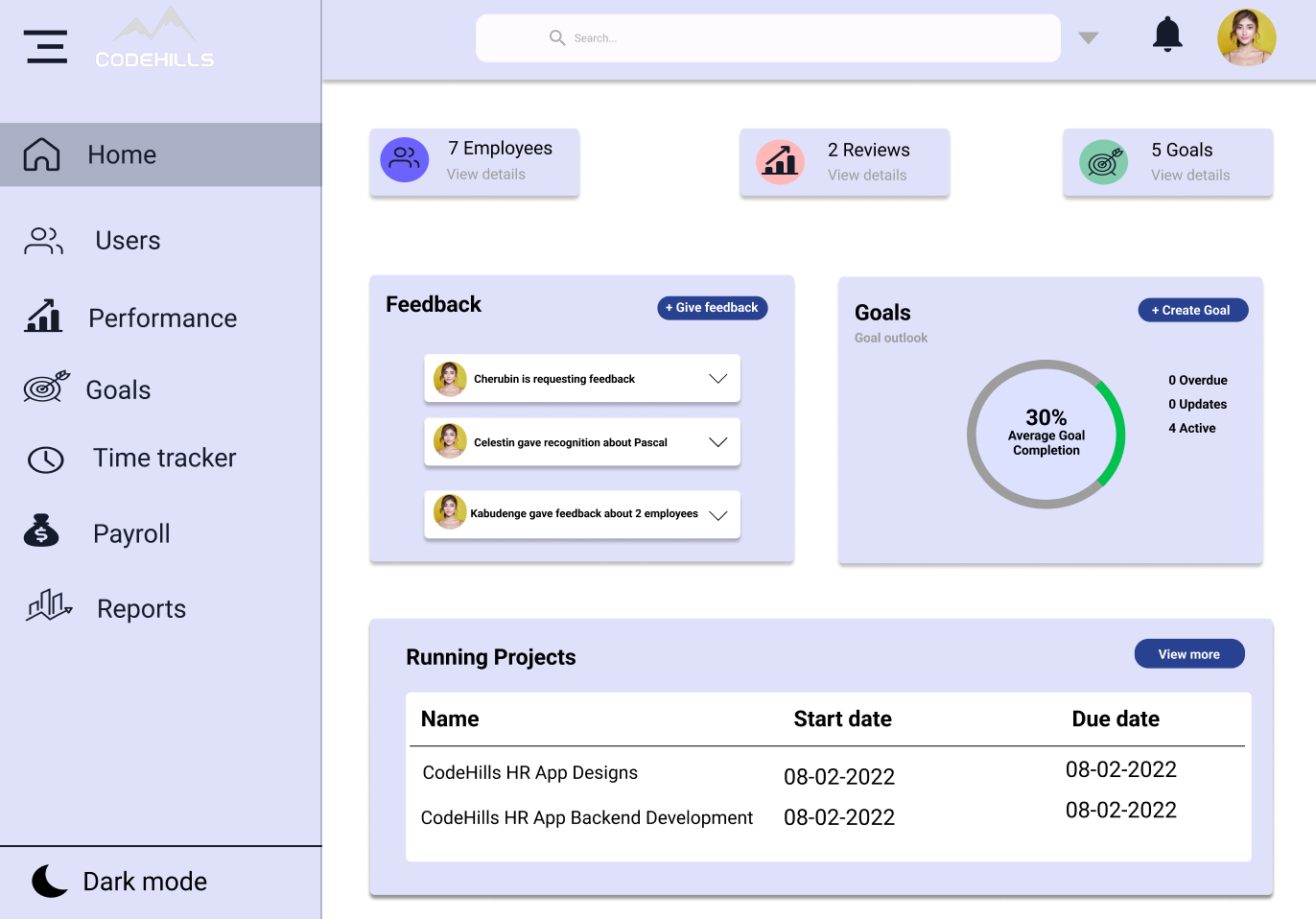Open the dropdown next to the search bar

[1088, 37]
